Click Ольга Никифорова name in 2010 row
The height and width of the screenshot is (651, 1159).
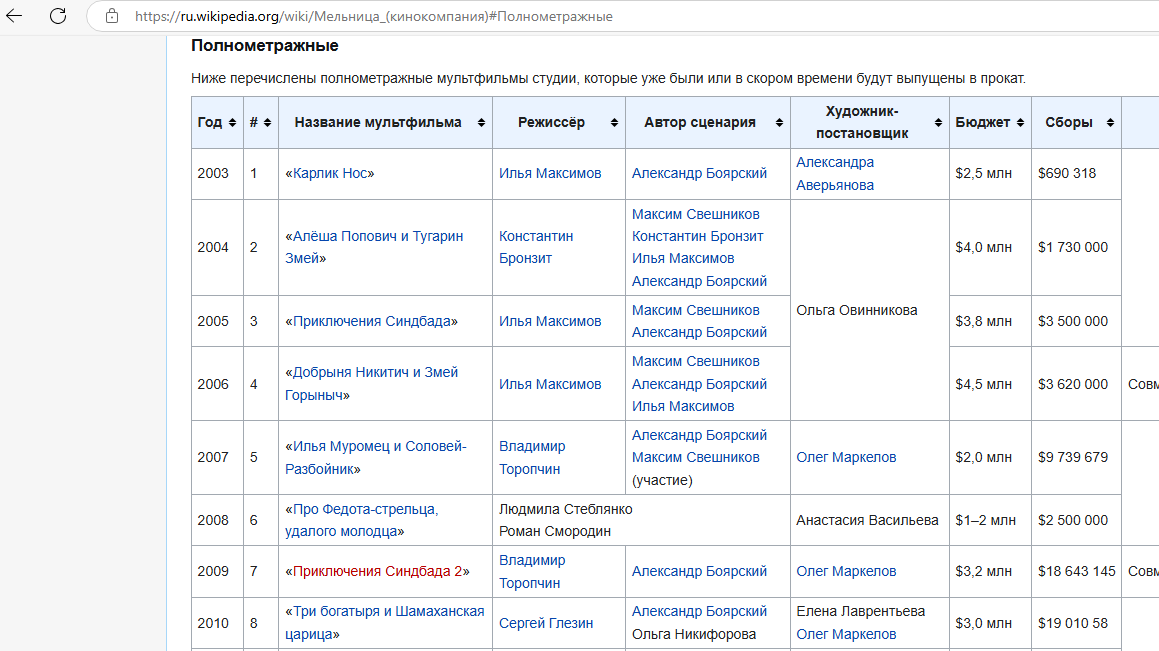point(694,634)
